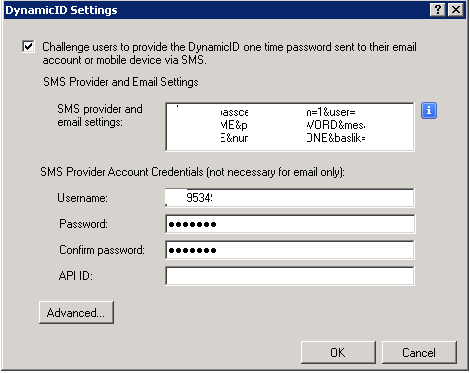
Task: Click the DynamicID Settings title bar text
Action: (x=61, y=10)
